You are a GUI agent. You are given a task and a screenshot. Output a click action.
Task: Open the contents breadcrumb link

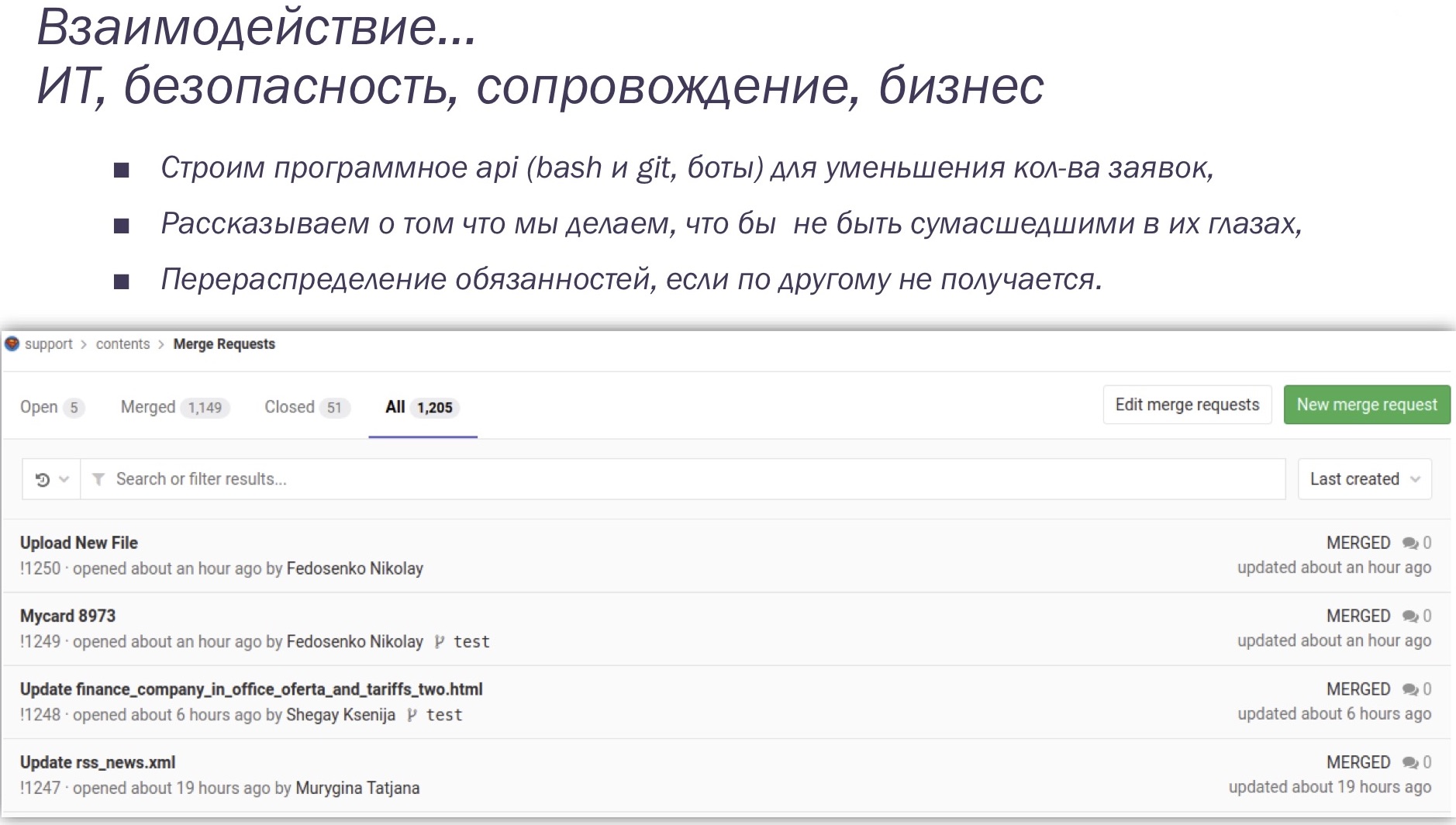point(122,343)
